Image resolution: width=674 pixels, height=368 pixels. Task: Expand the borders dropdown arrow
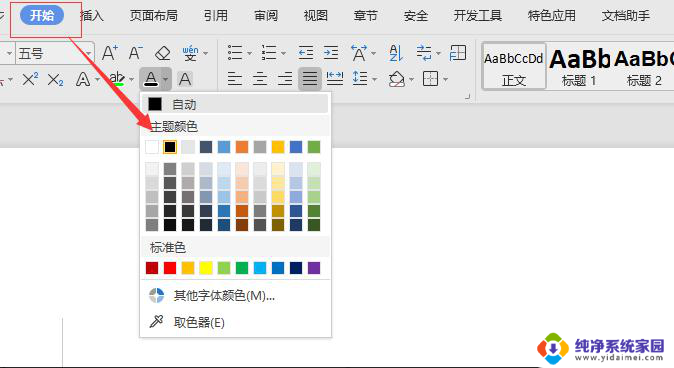pyautogui.click(x=445, y=80)
